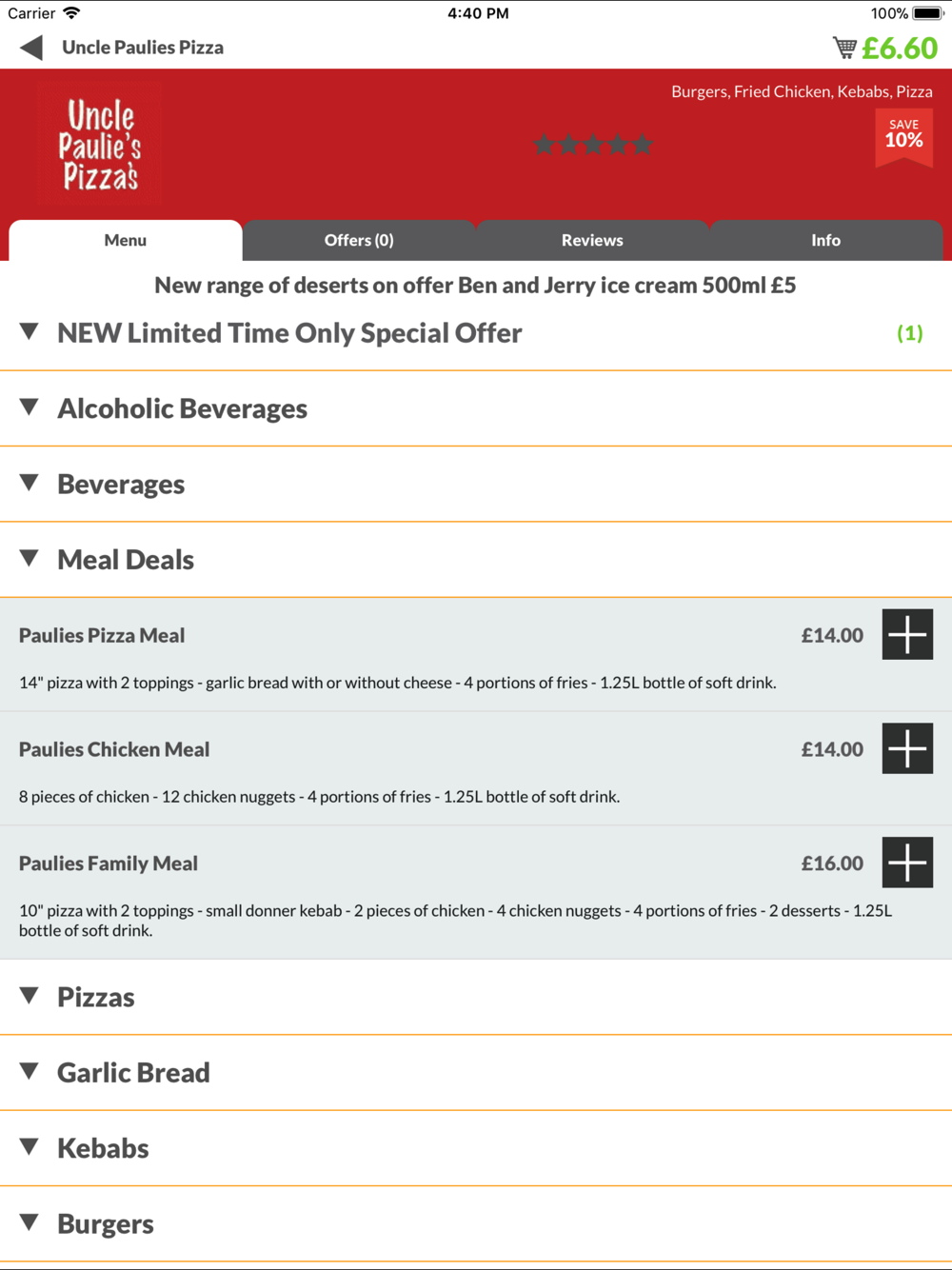
Task: Tap the back arrow icon
Action: pyautogui.click(x=31, y=48)
